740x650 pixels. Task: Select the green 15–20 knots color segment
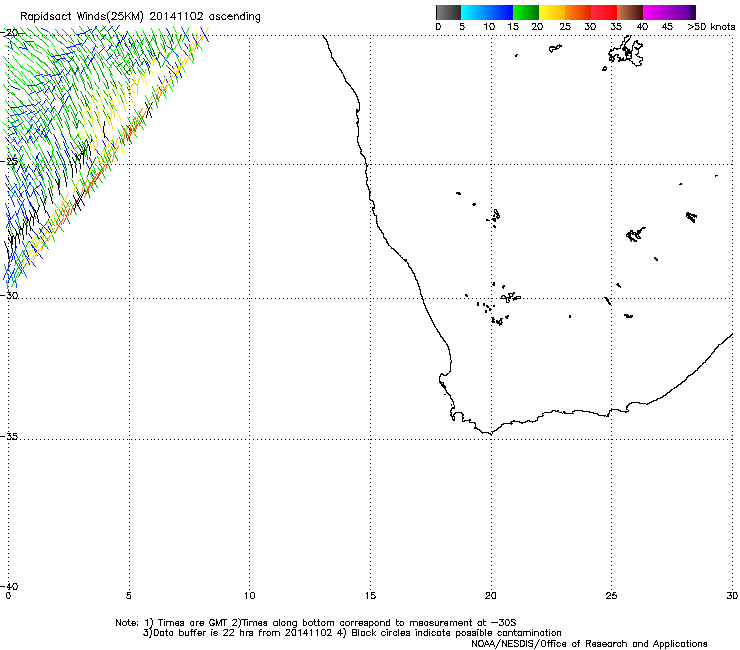(x=526, y=12)
